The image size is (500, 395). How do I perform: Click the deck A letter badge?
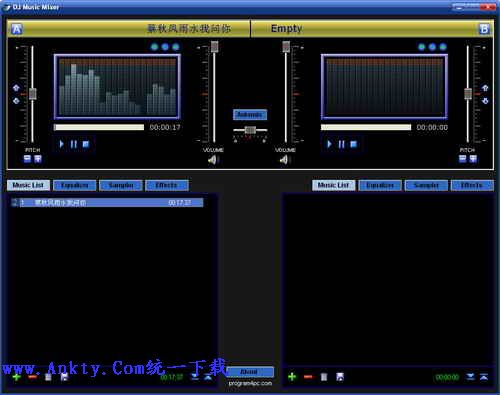click(17, 29)
